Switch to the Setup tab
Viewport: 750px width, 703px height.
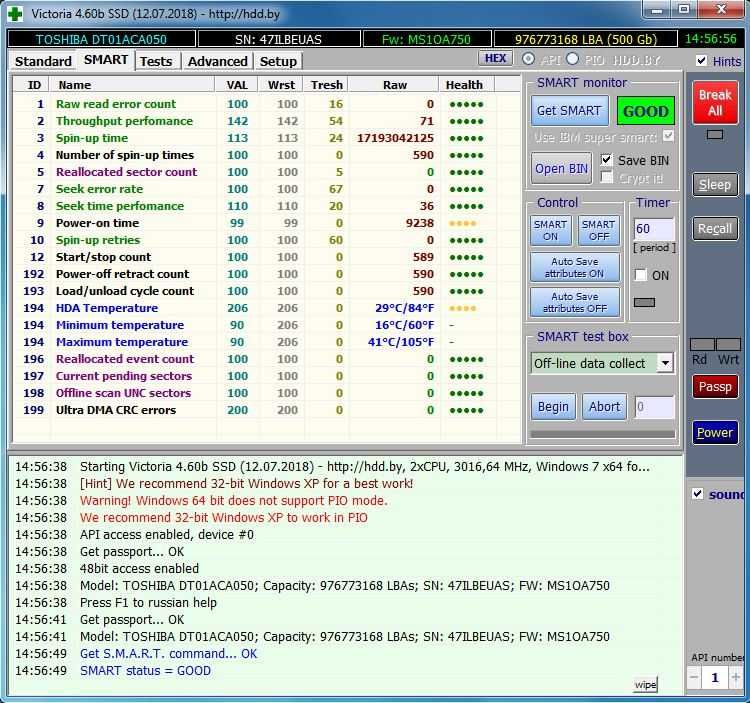click(x=278, y=61)
